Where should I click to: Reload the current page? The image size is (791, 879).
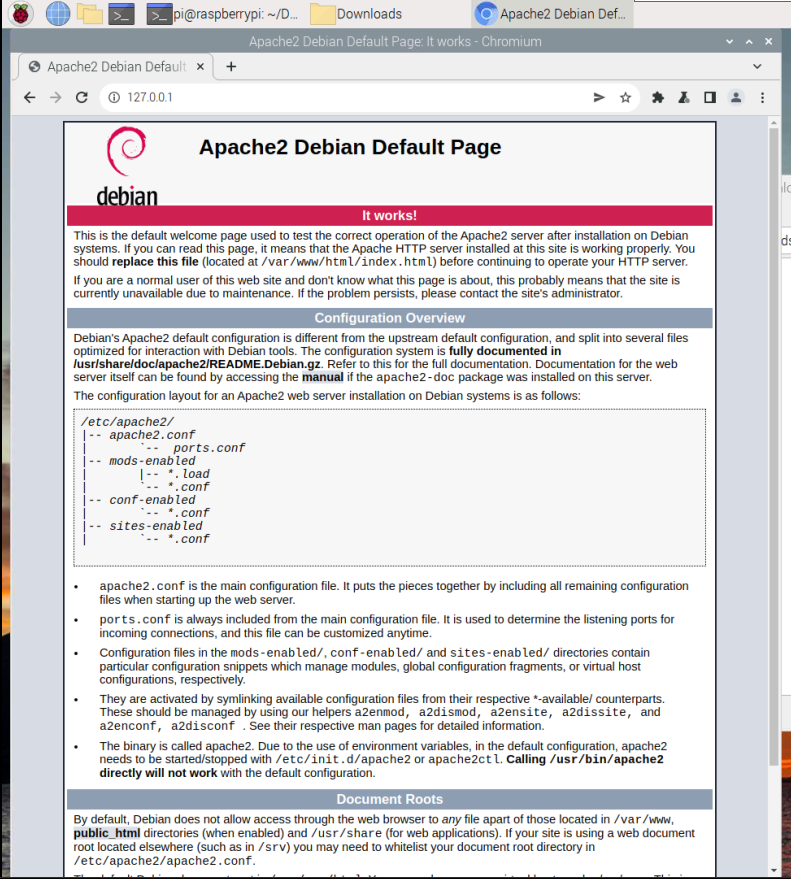(82, 98)
